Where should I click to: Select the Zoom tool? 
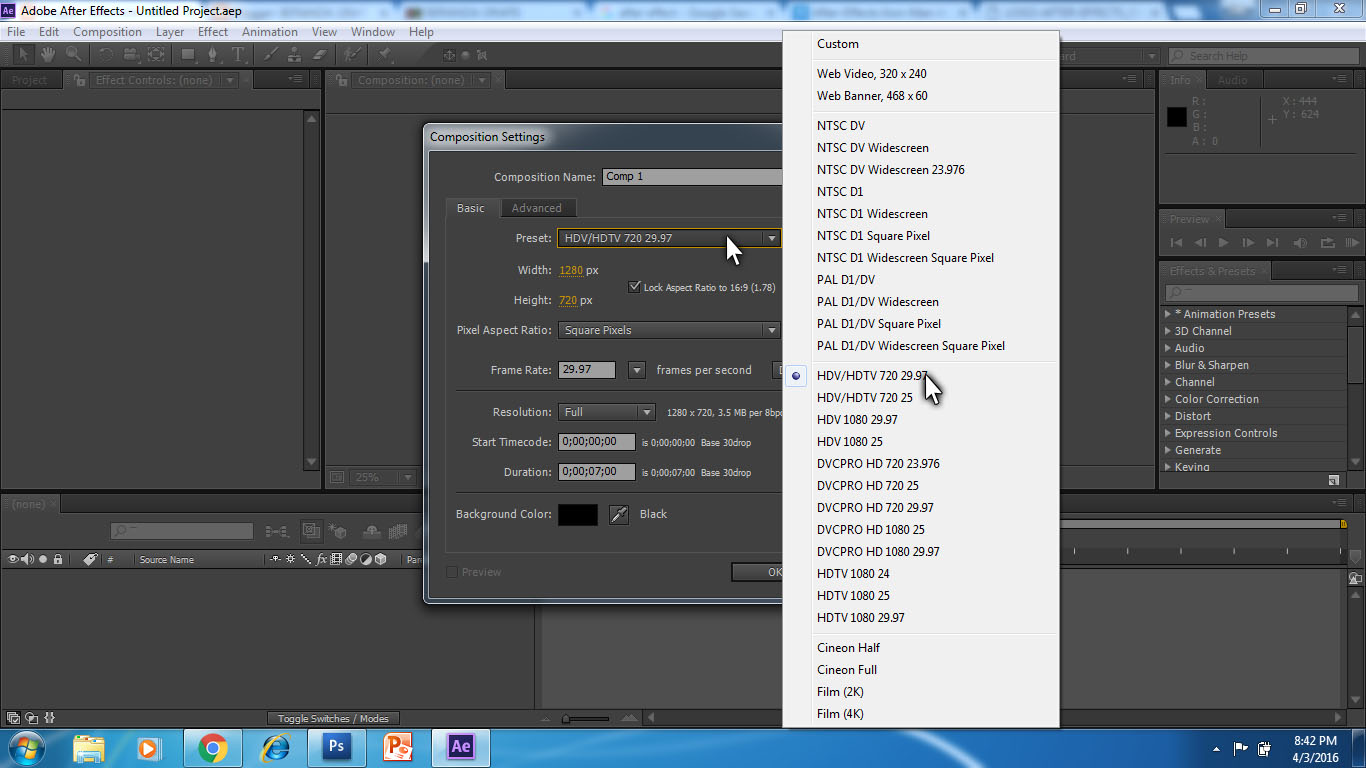coord(73,55)
